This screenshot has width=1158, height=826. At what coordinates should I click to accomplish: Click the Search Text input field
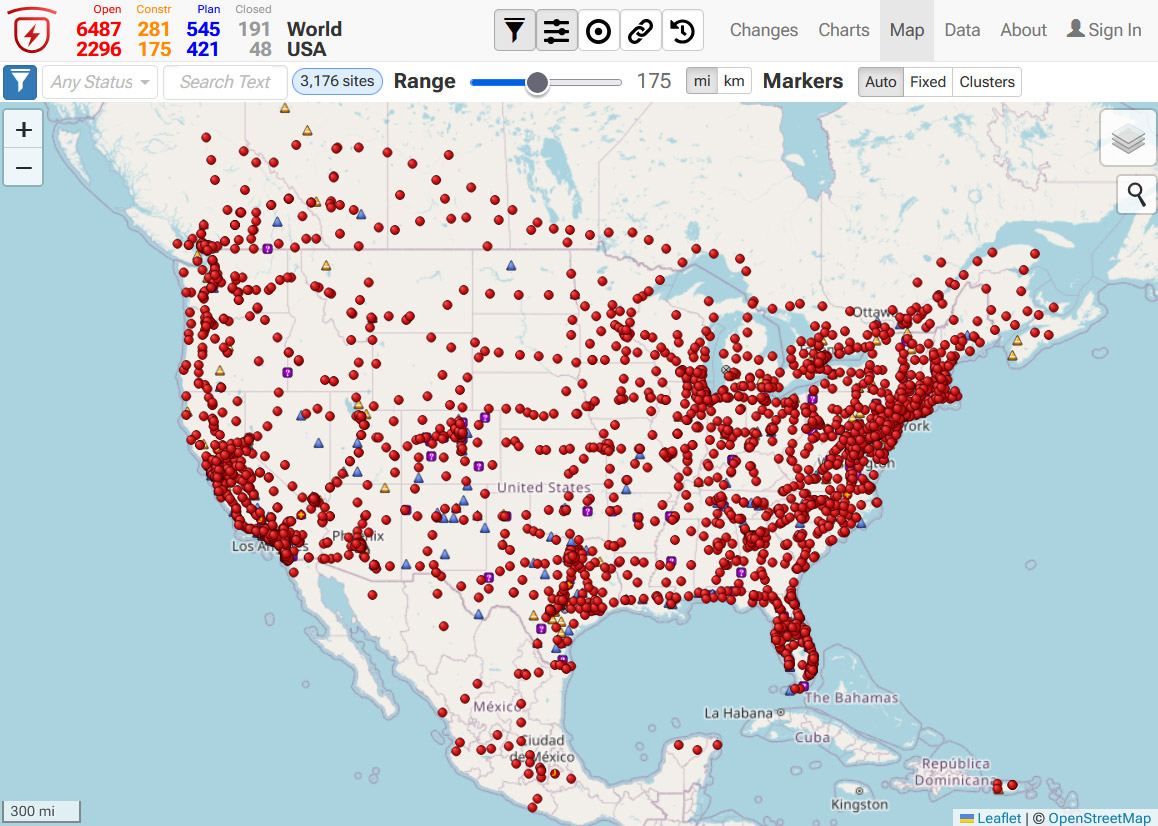(x=225, y=81)
